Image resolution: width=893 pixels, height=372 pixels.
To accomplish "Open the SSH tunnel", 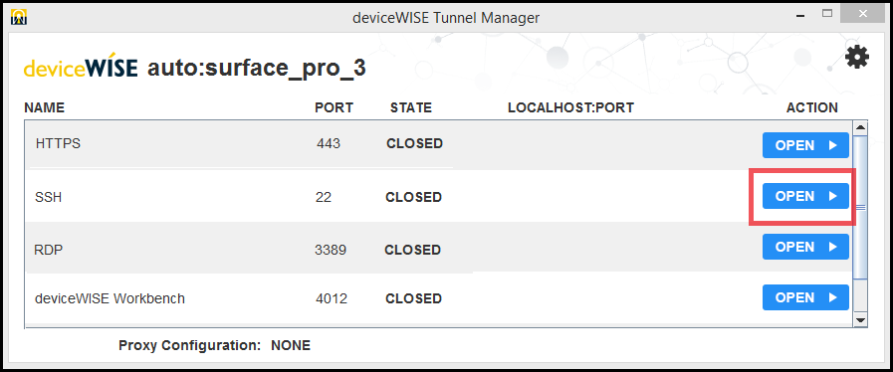I will click(805, 196).
